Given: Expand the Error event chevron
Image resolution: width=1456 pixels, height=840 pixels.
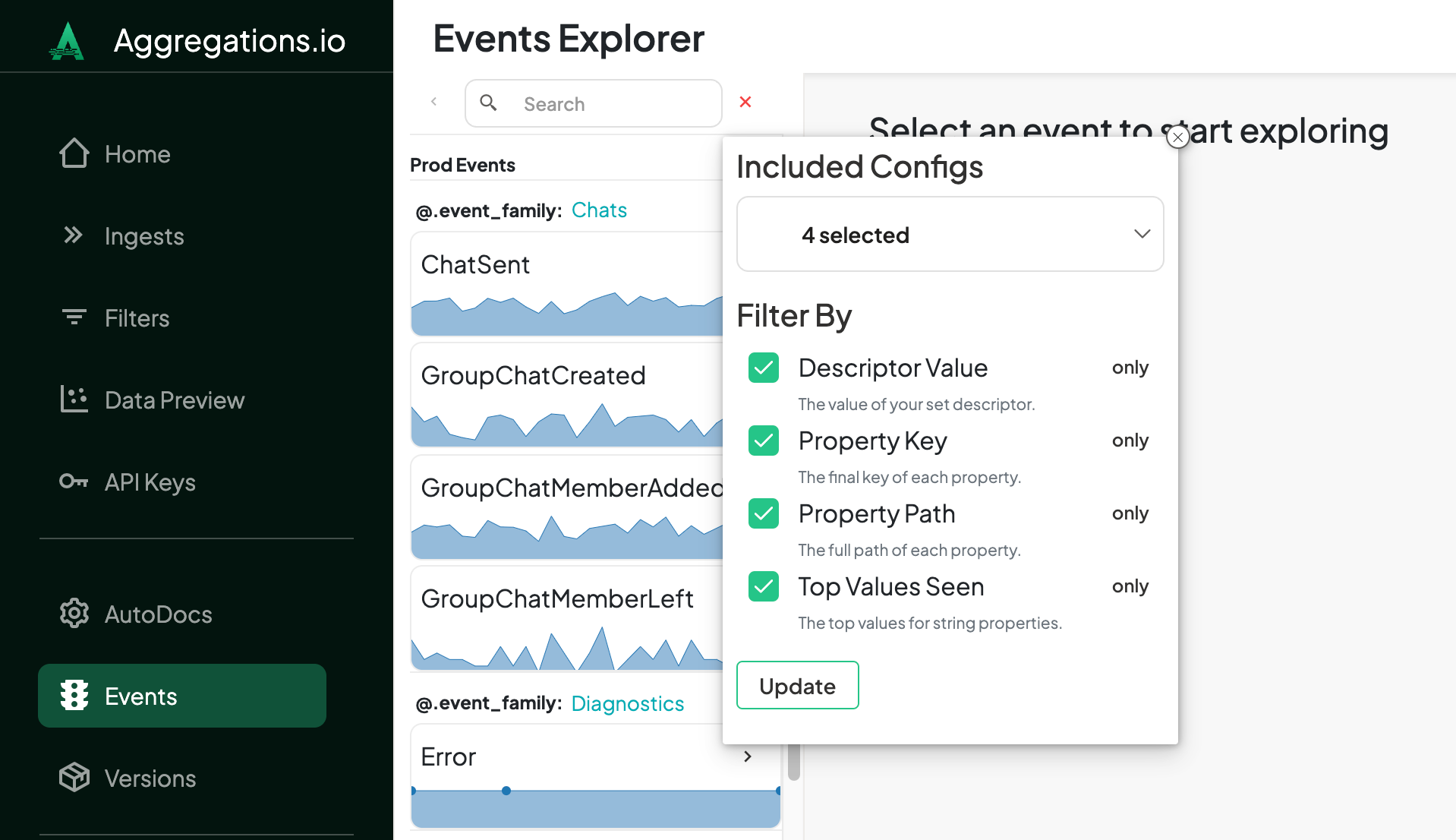Looking at the screenshot, I should [x=748, y=756].
